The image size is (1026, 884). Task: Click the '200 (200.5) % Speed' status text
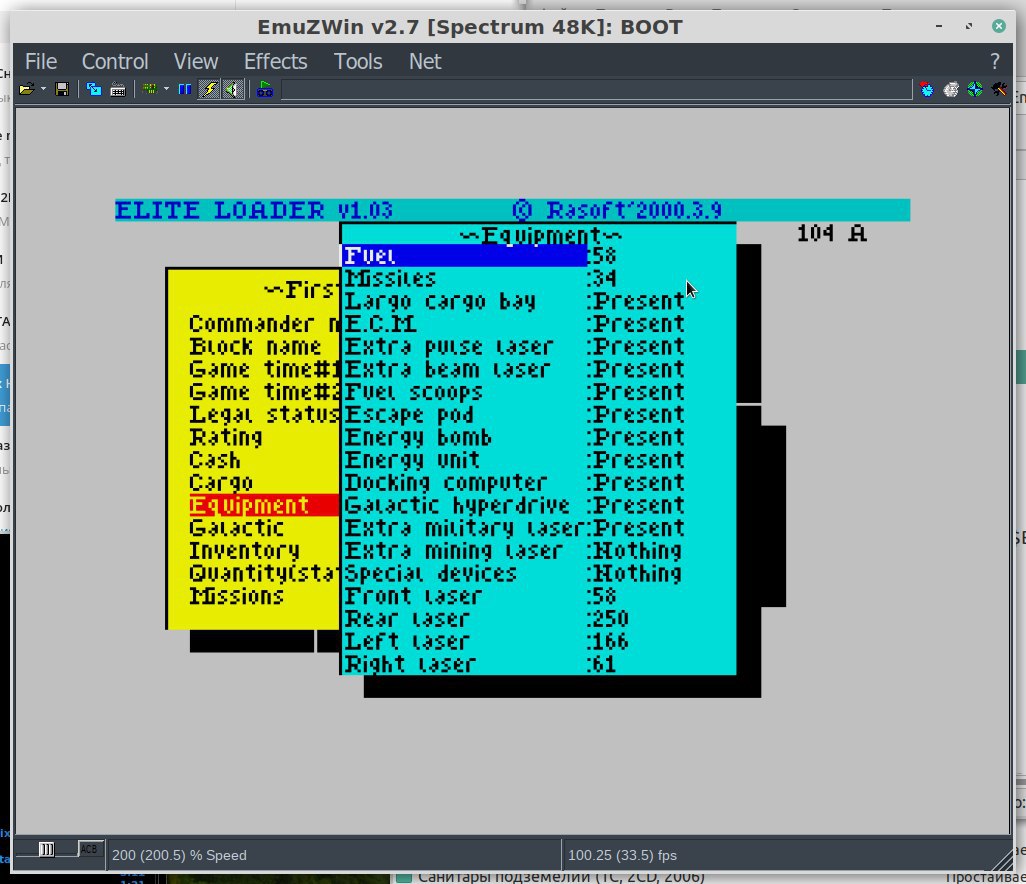179,855
